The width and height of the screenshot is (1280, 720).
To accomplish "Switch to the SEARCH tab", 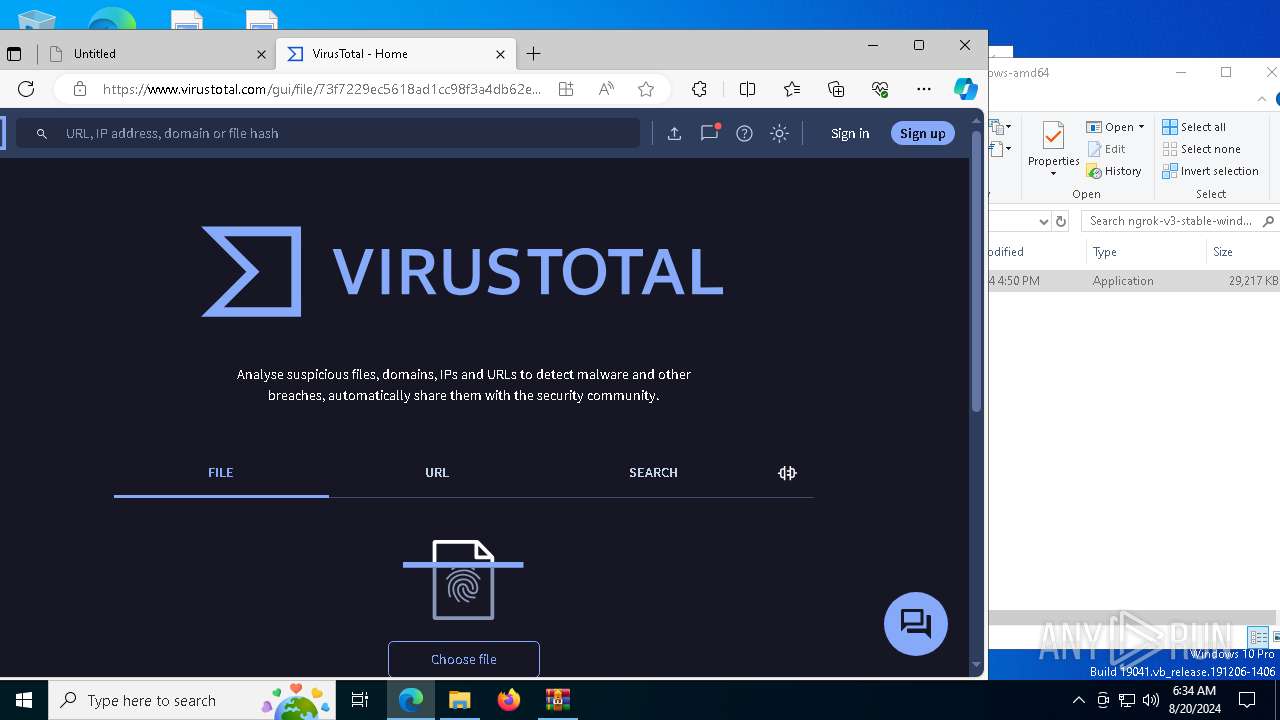I will click(x=653, y=473).
